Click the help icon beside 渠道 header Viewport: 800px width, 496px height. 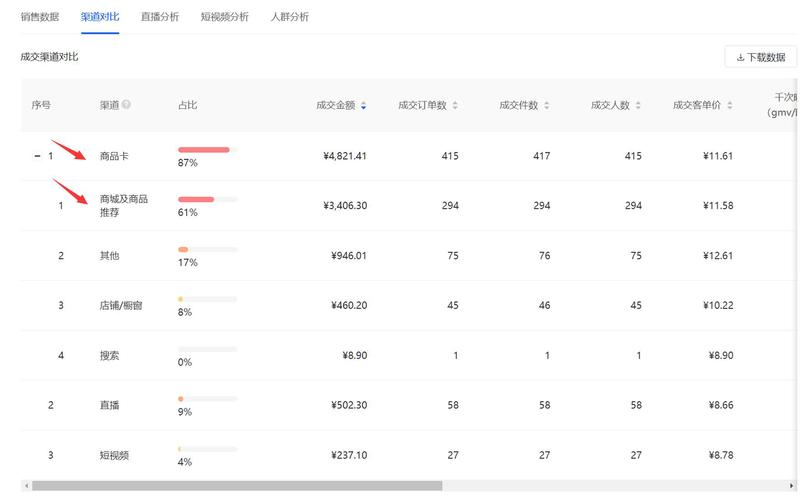pos(127,105)
